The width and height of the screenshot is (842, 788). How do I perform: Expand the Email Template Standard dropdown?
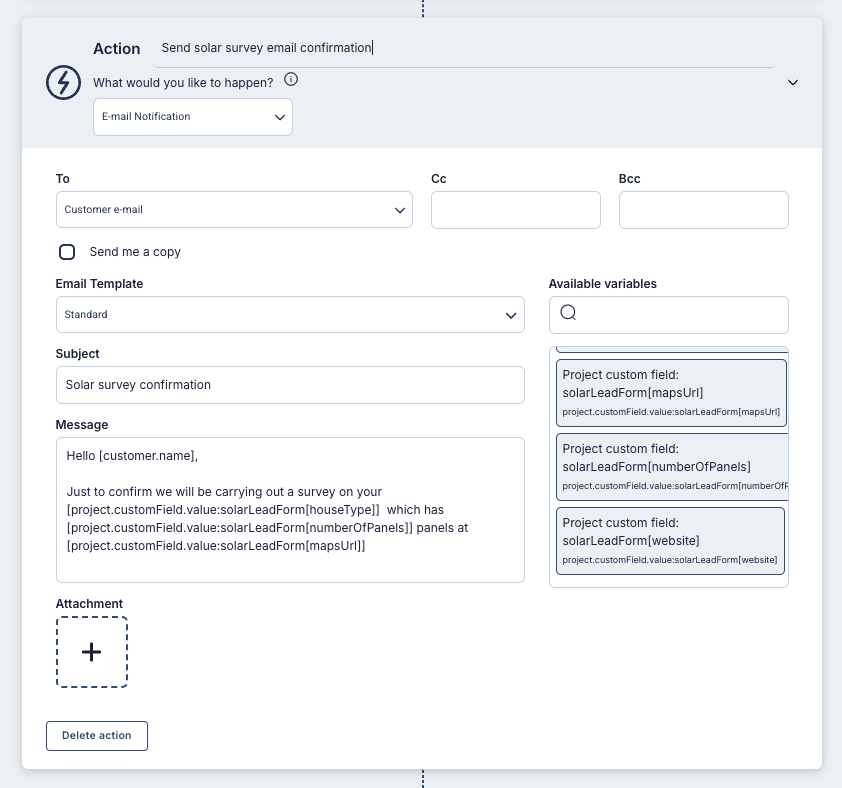click(290, 314)
